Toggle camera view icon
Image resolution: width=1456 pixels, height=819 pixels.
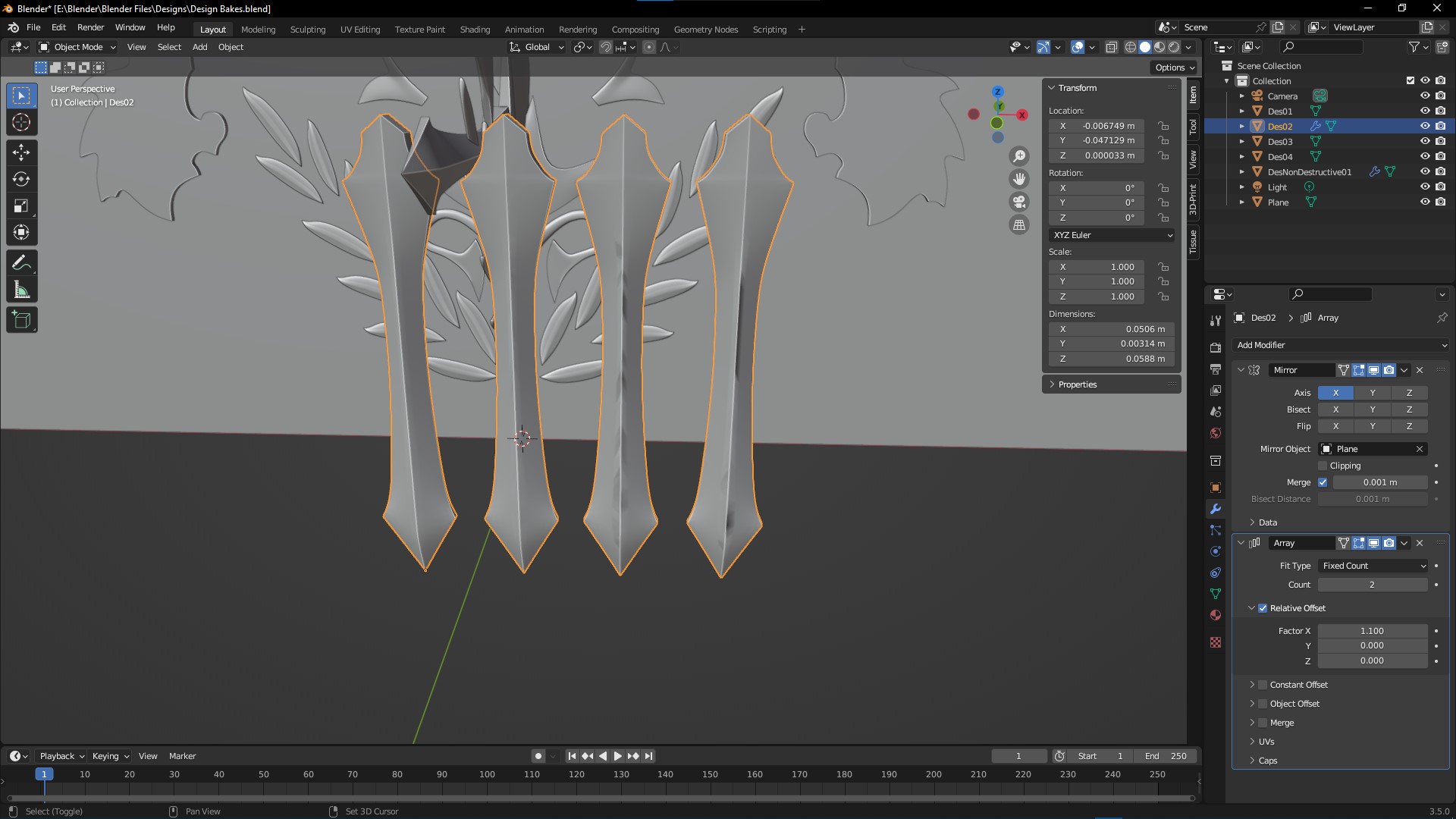[x=1019, y=202]
